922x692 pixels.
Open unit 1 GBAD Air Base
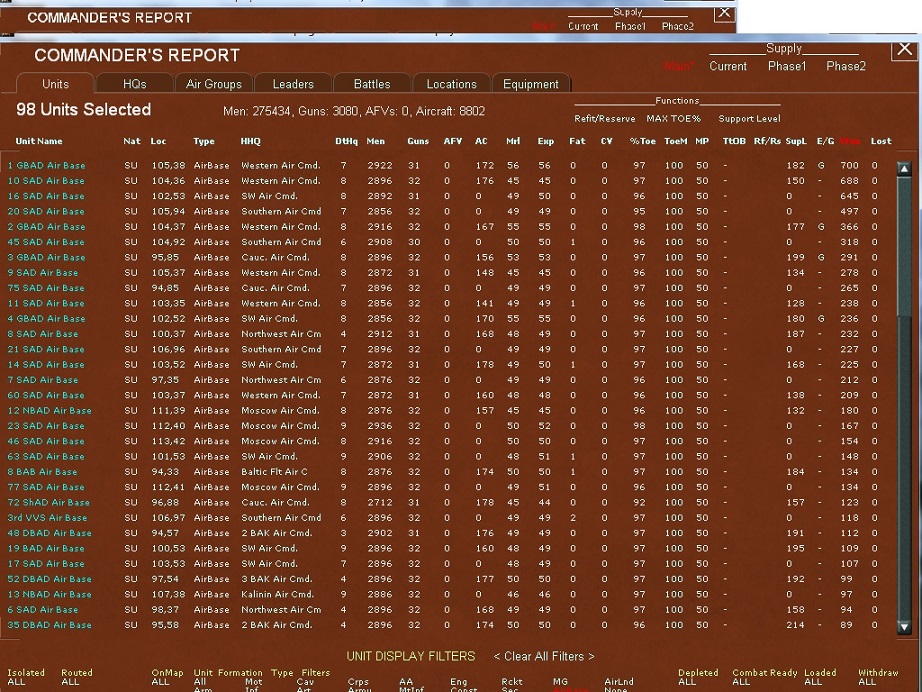click(46, 166)
